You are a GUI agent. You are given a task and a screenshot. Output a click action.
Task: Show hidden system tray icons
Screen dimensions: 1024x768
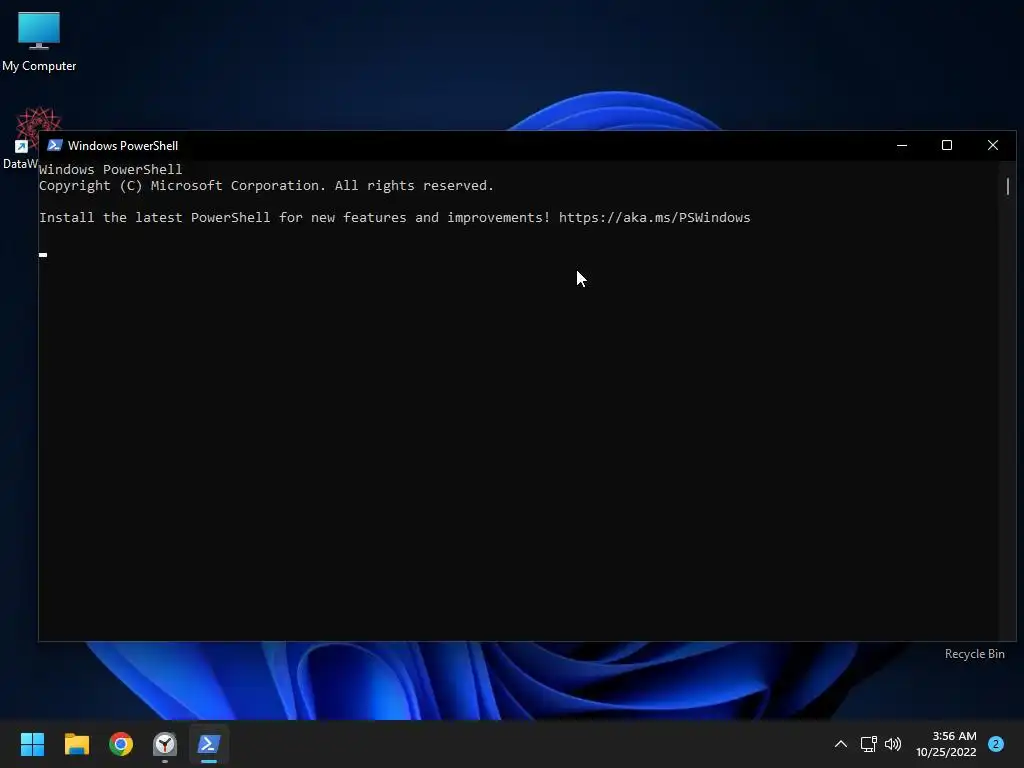pyautogui.click(x=840, y=744)
